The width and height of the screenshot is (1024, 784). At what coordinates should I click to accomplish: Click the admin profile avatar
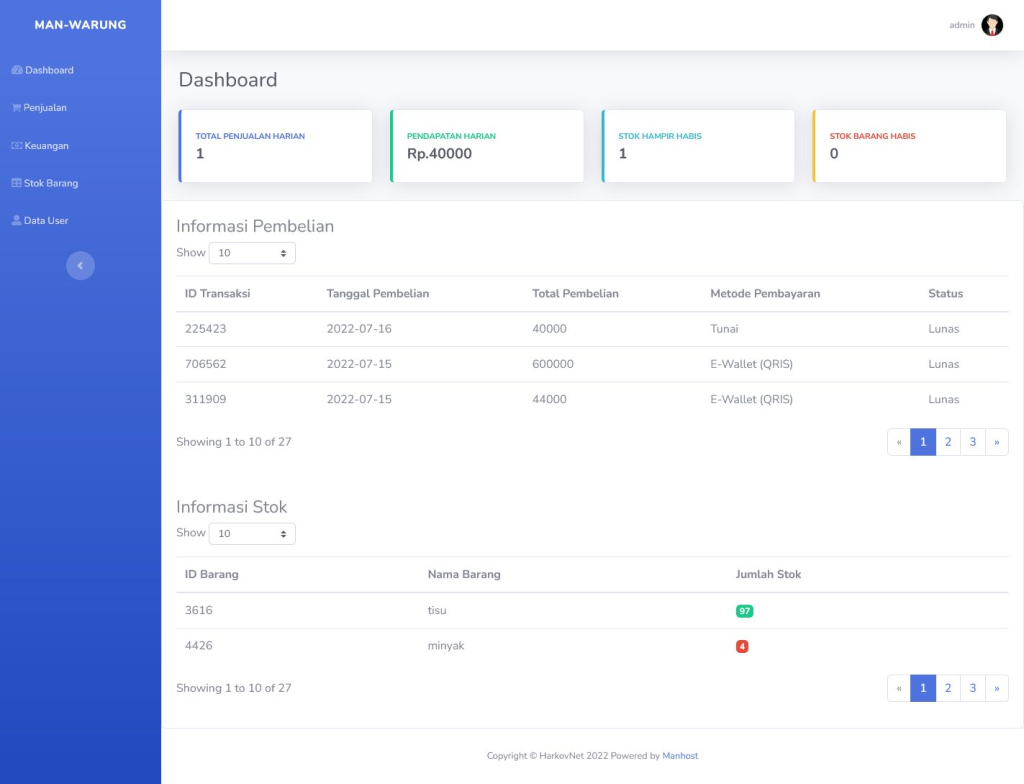(991, 24)
